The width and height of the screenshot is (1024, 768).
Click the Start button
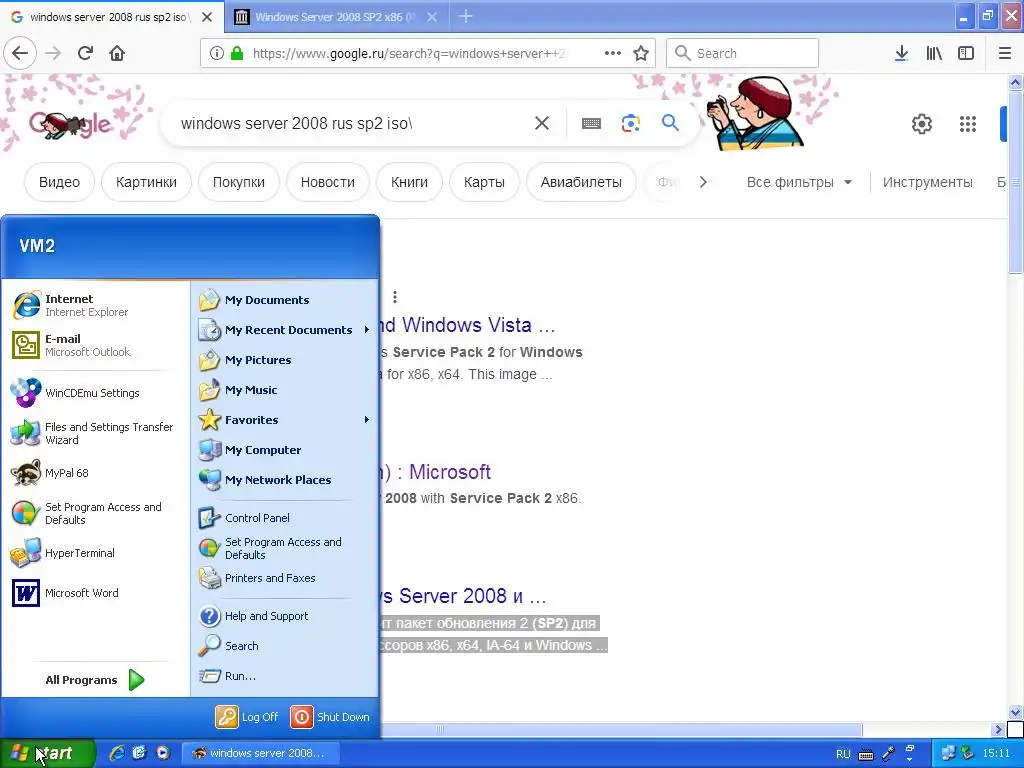(x=46, y=753)
